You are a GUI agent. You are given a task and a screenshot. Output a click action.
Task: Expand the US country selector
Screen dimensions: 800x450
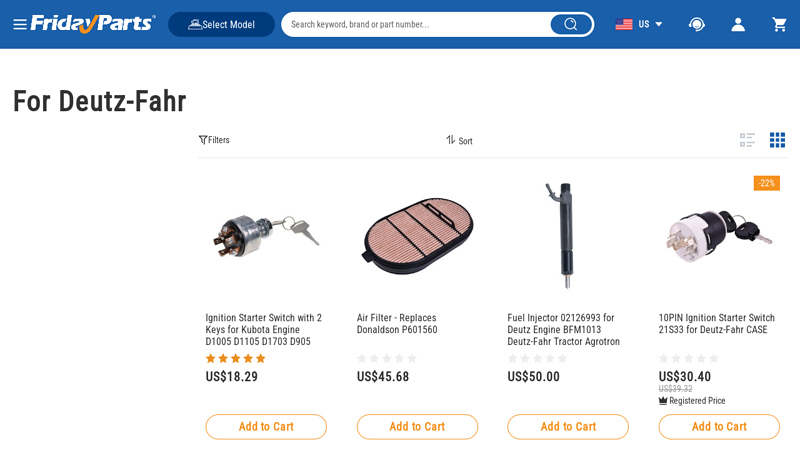pyautogui.click(x=639, y=24)
